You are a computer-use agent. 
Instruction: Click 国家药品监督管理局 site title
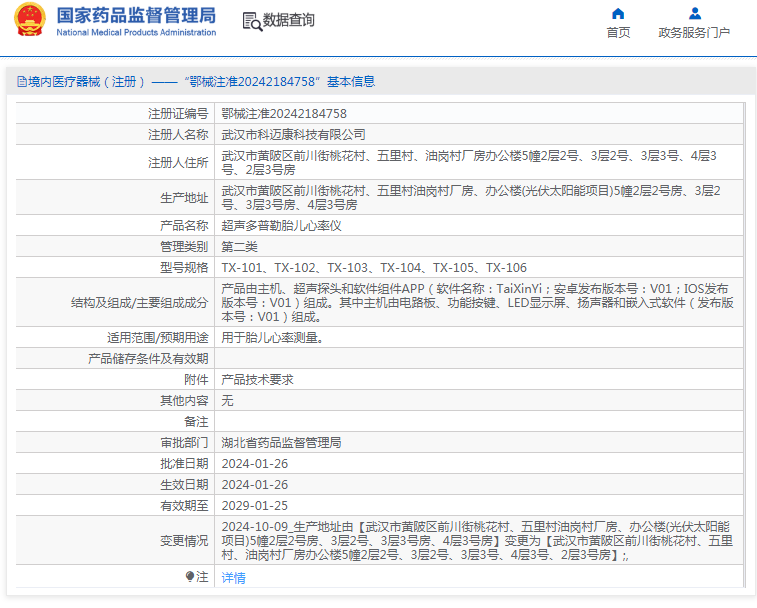click(136, 15)
